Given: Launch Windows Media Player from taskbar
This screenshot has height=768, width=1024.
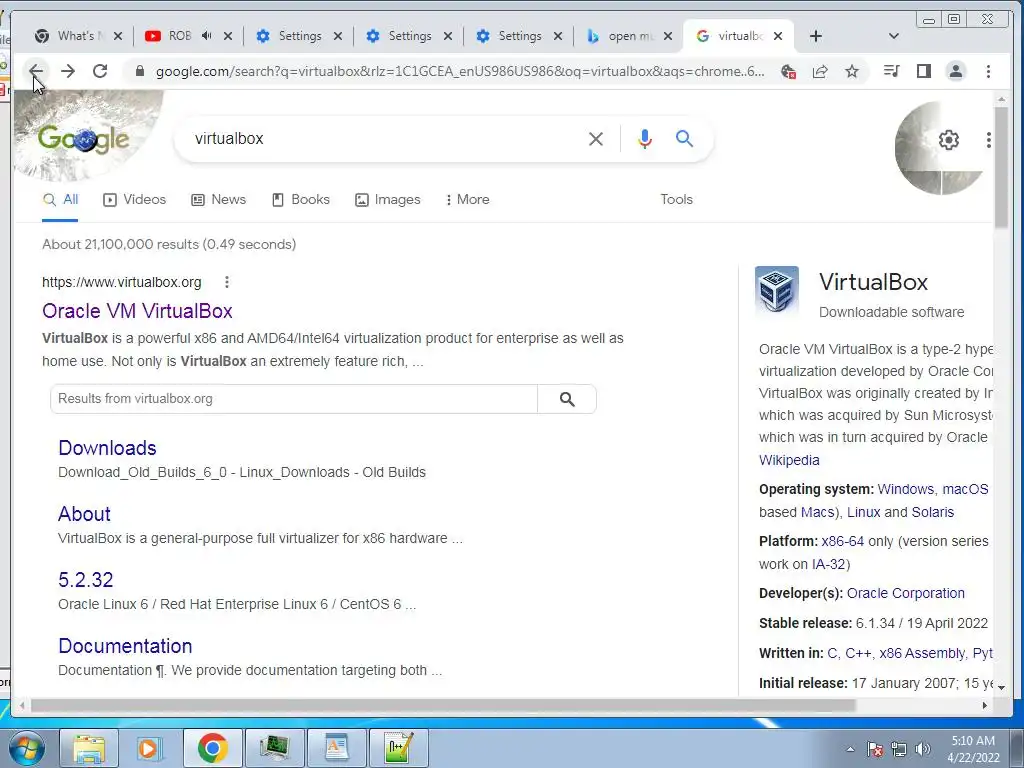Looking at the screenshot, I should [x=150, y=748].
